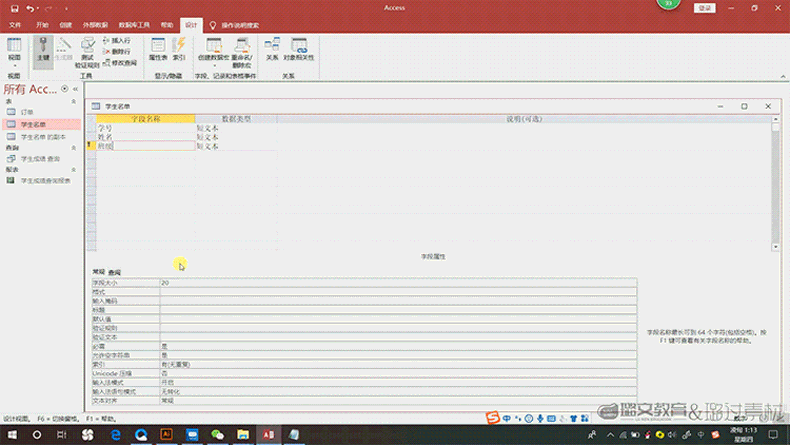This screenshot has width=790, height=445.
Task: Click the Windows Start button
Action: (12, 434)
